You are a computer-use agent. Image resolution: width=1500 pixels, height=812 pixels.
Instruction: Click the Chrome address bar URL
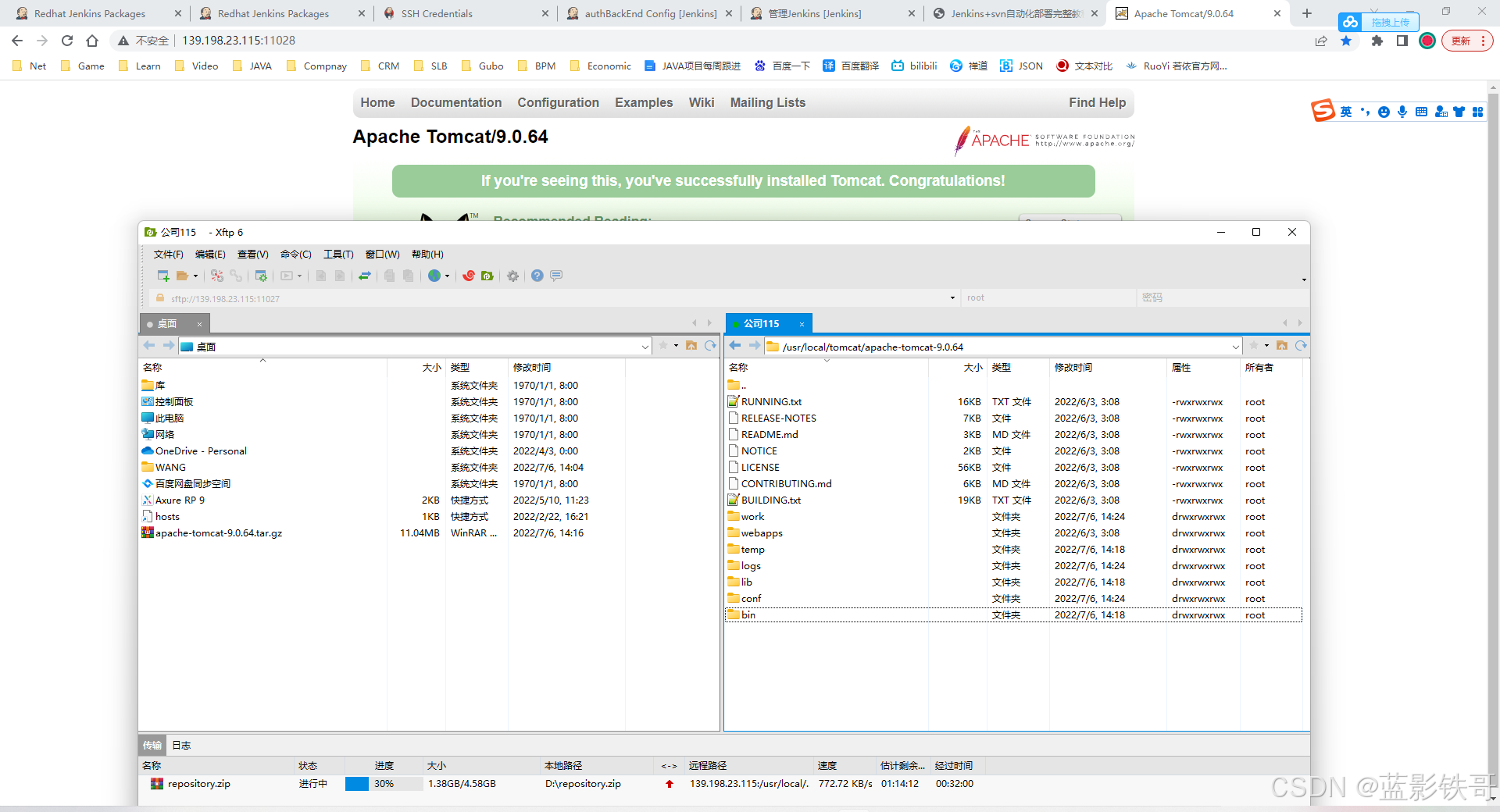point(239,41)
